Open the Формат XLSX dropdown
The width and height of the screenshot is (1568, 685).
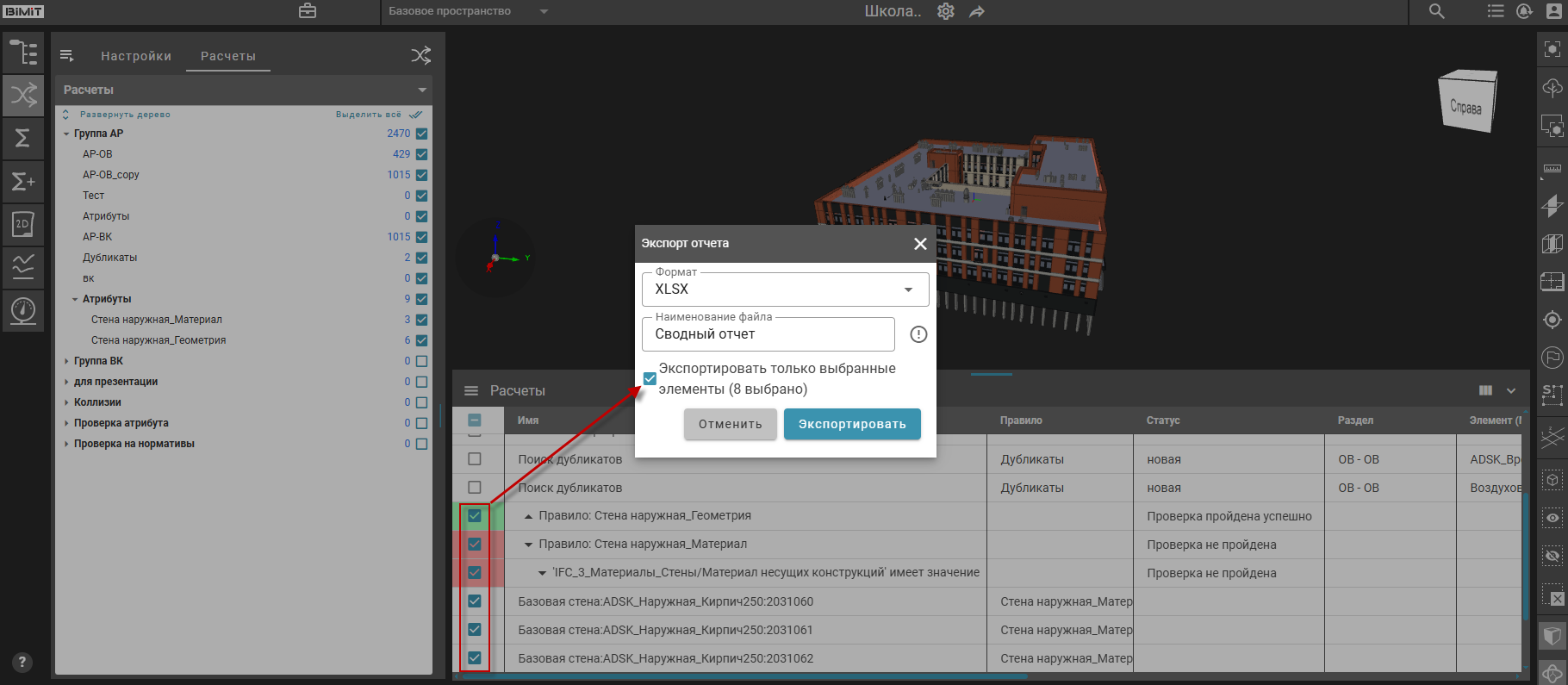tap(785, 290)
